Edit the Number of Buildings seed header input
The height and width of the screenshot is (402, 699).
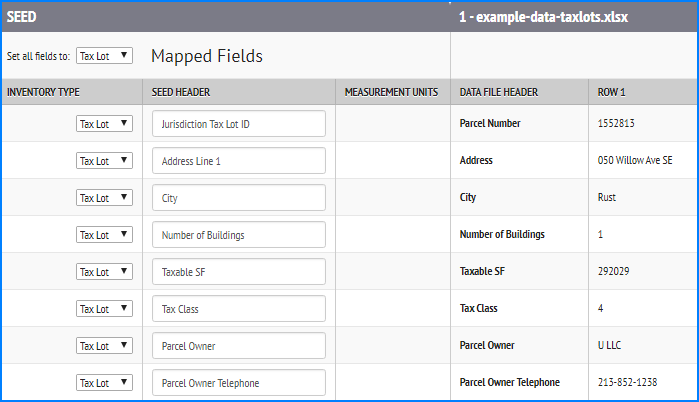[x=239, y=234]
